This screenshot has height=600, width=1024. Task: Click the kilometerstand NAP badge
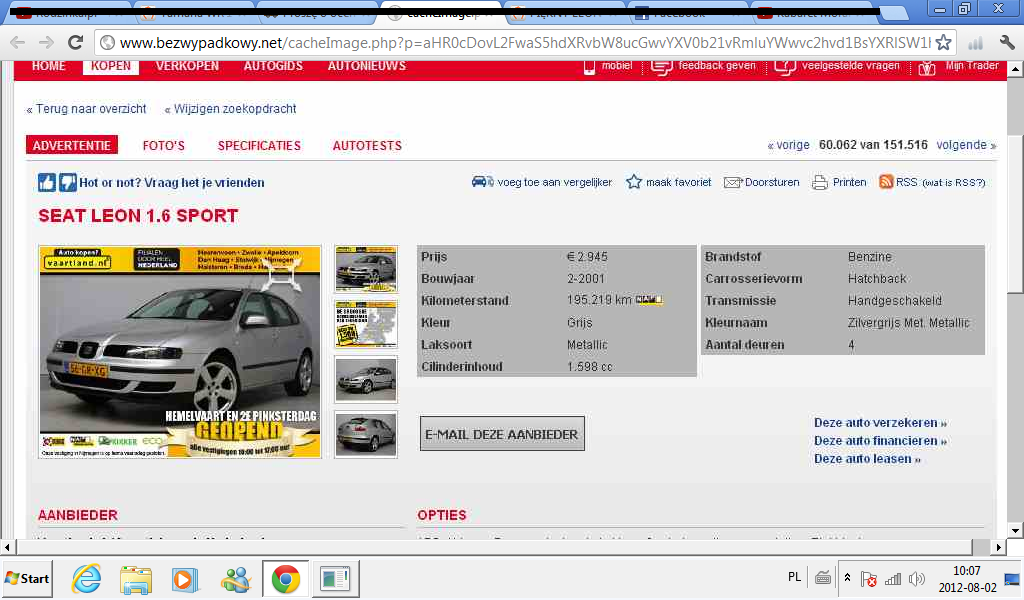pos(649,300)
